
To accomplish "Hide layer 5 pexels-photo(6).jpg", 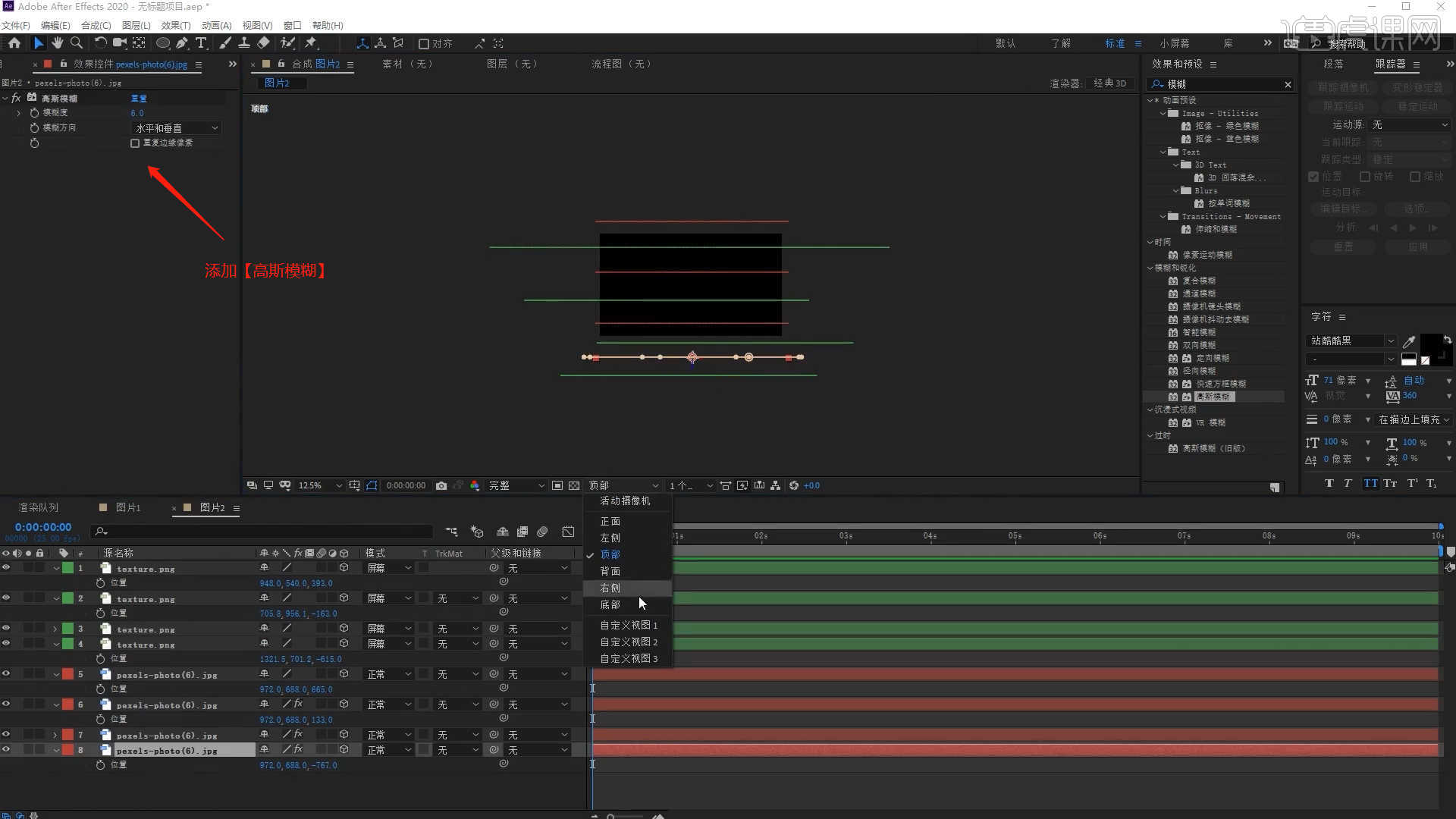I will (x=6, y=673).
